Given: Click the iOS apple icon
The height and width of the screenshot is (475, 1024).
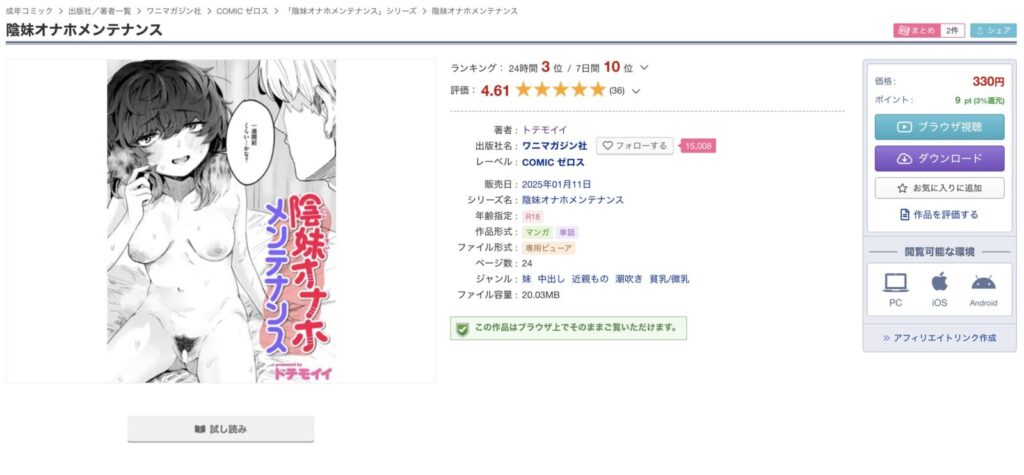Looking at the screenshot, I should click(x=939, y=282).
